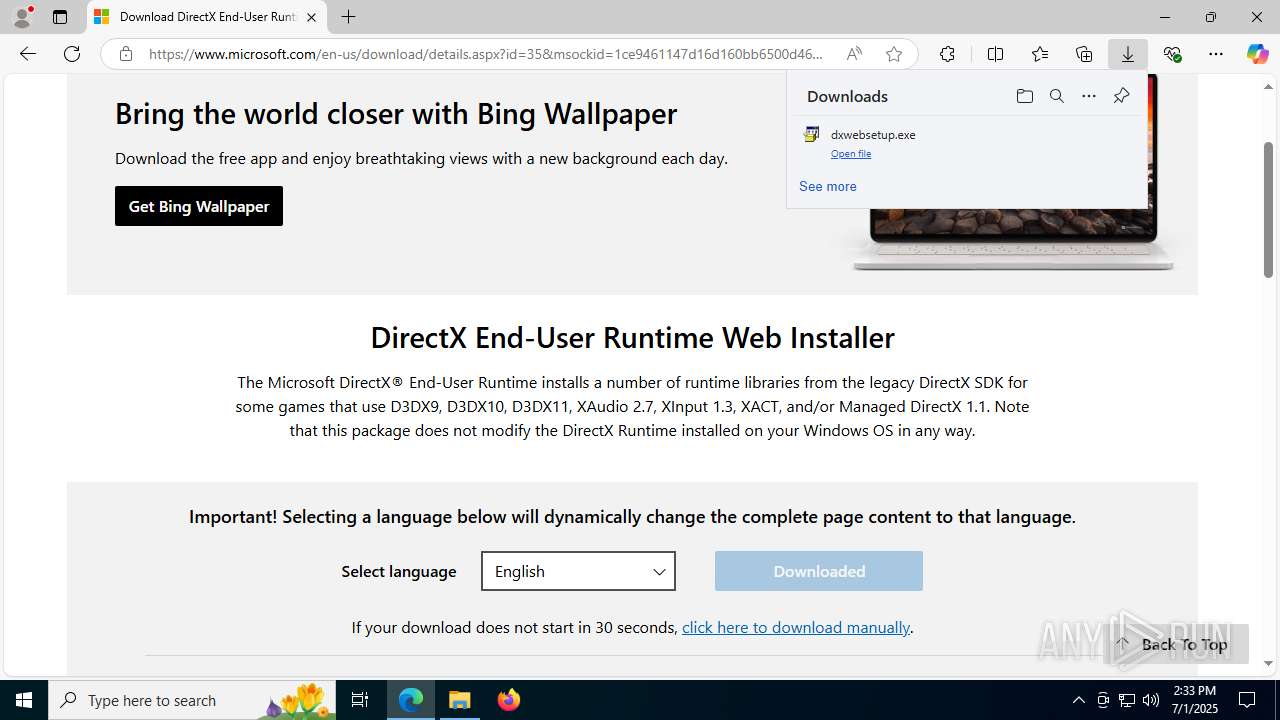Viewport: 1280px width, 720px height.
Task: Click the Downloaded button
Action: [819, 571]
